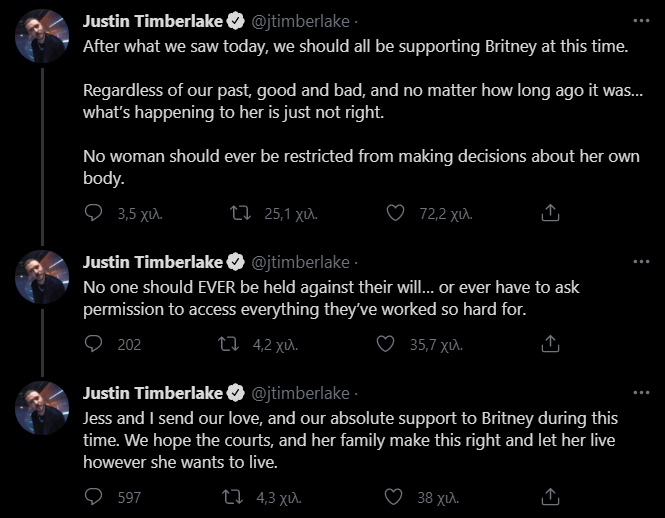Open Justin Timberlake's profile name in first tweet

tap(151, 21)
